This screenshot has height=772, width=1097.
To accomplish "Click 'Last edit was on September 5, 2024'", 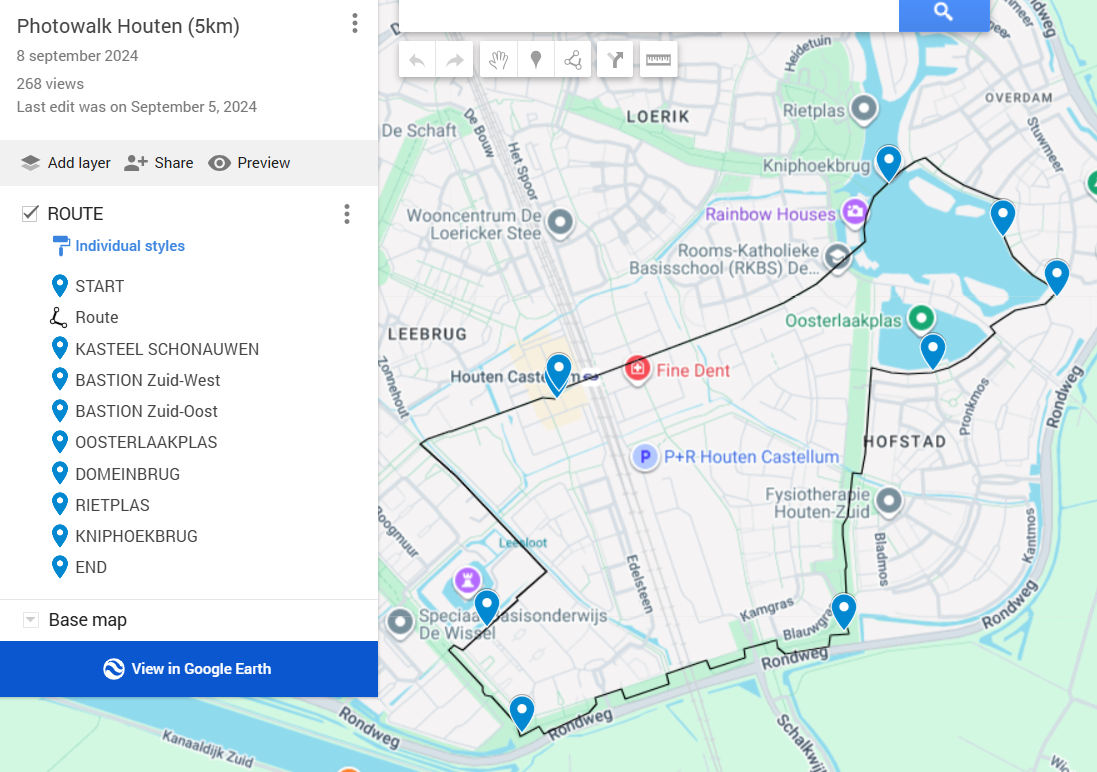I will (136, 107).
